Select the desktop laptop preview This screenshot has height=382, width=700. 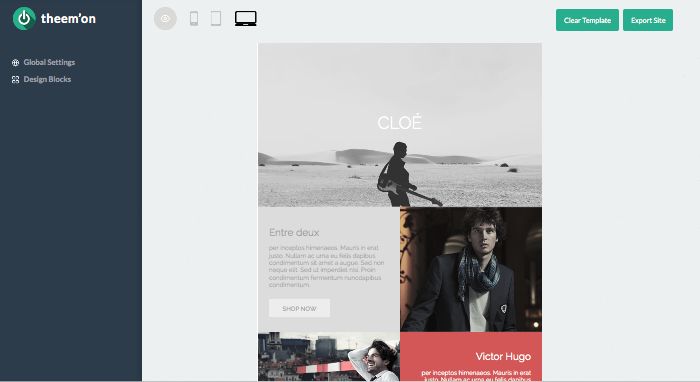(x=246, y=19)
